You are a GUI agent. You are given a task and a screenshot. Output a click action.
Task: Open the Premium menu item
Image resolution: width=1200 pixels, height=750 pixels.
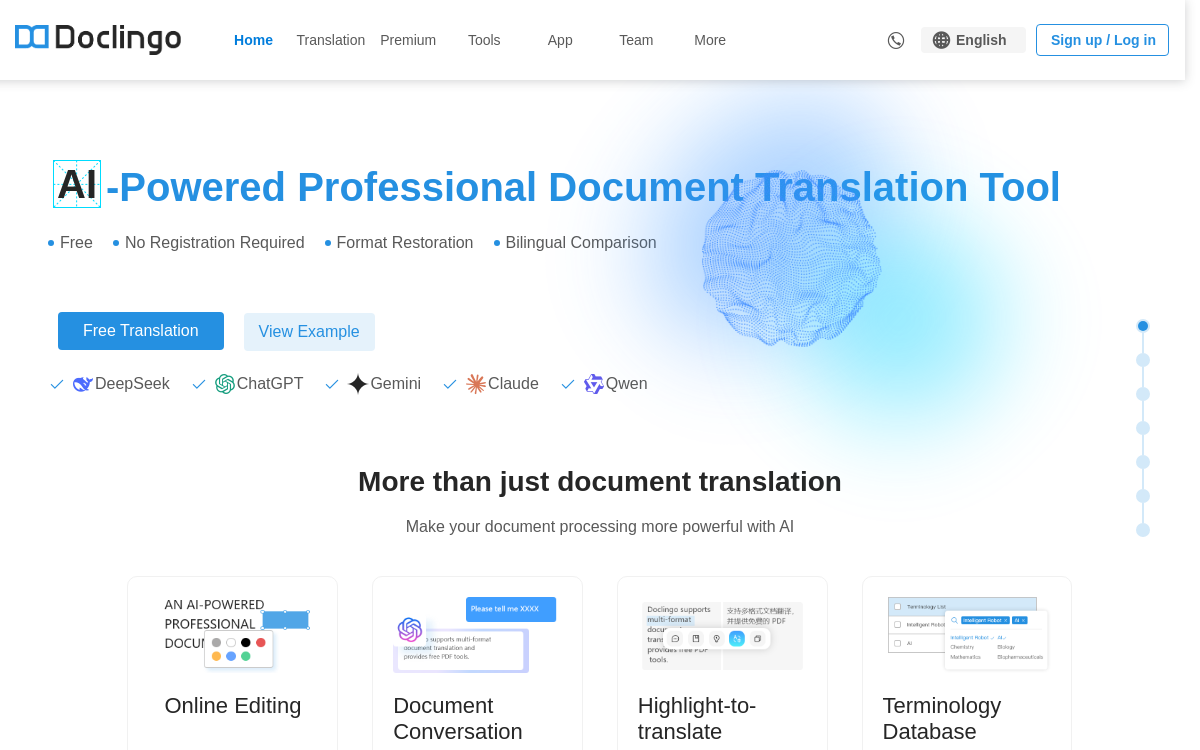tap(408, 40)
